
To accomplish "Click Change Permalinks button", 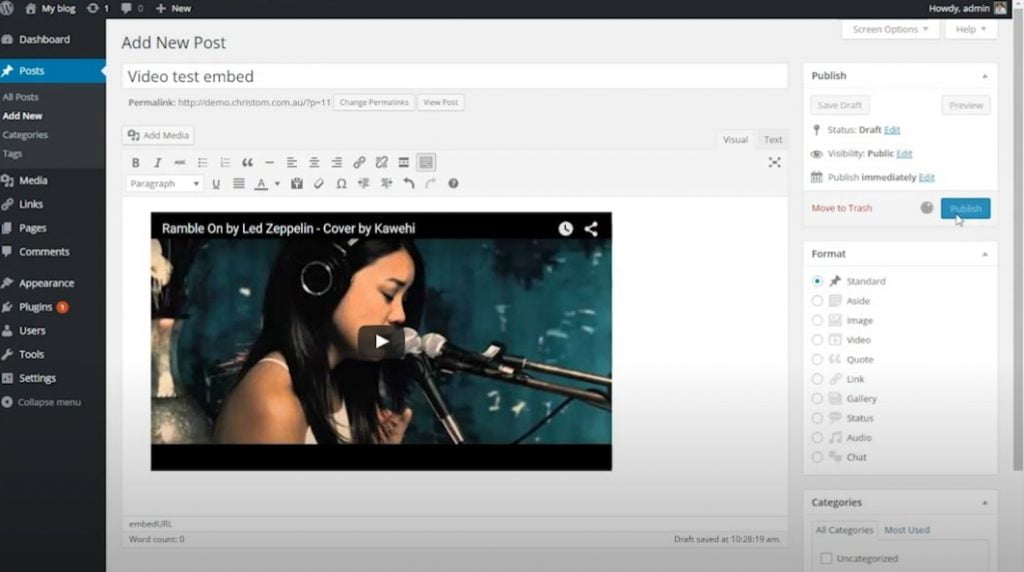I will pos(374,103).
